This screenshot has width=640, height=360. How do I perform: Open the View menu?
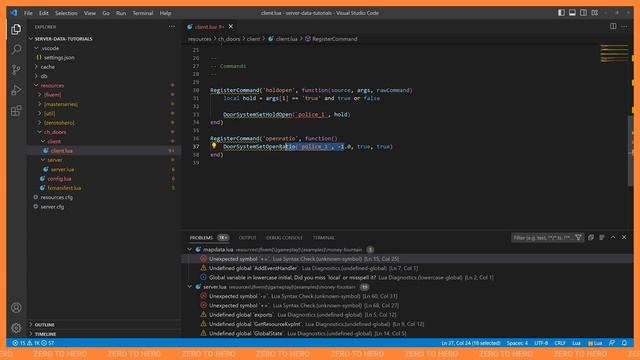click(90, 13)
